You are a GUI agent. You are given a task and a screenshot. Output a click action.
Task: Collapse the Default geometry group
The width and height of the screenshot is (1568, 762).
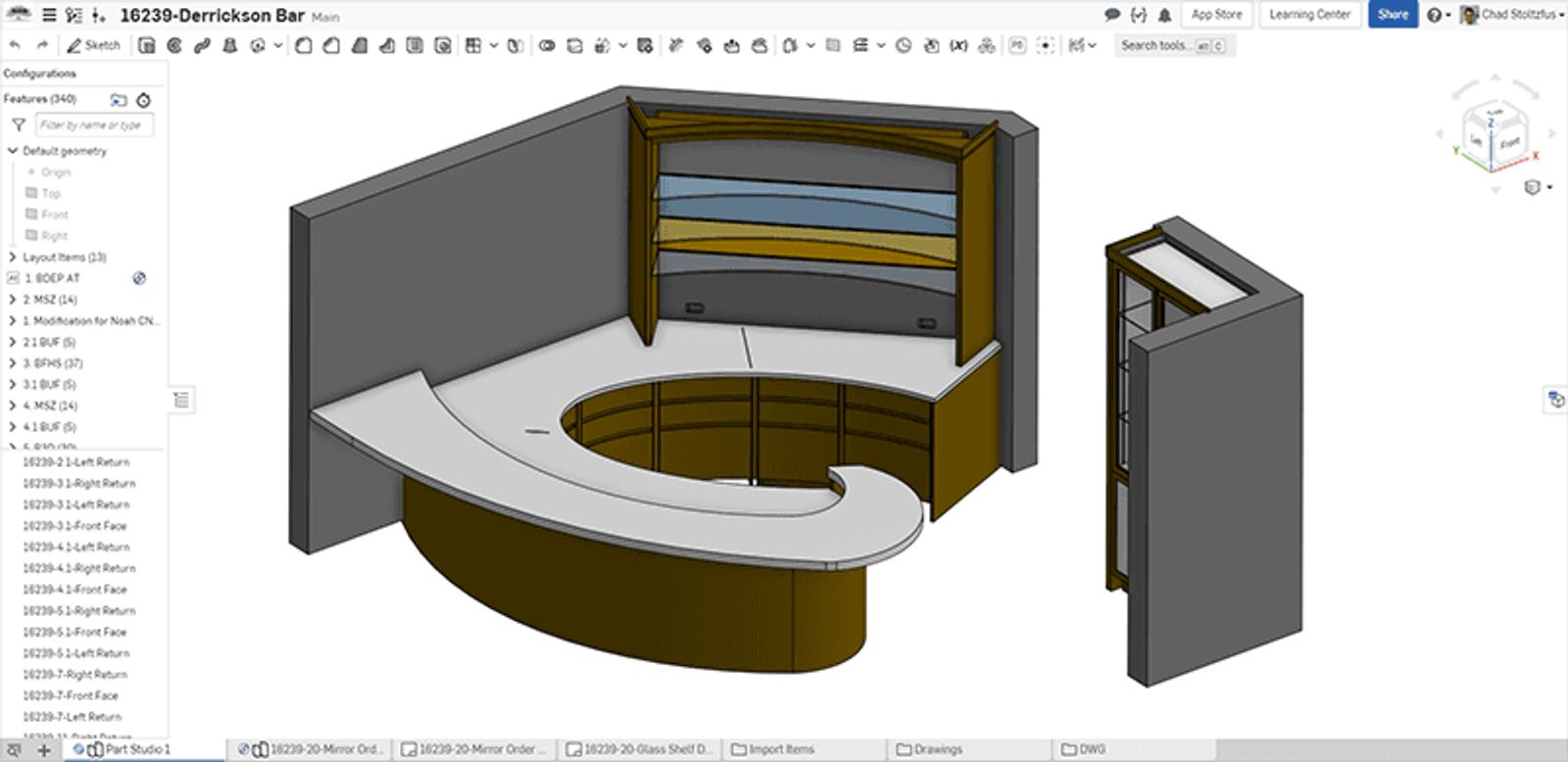13,151
